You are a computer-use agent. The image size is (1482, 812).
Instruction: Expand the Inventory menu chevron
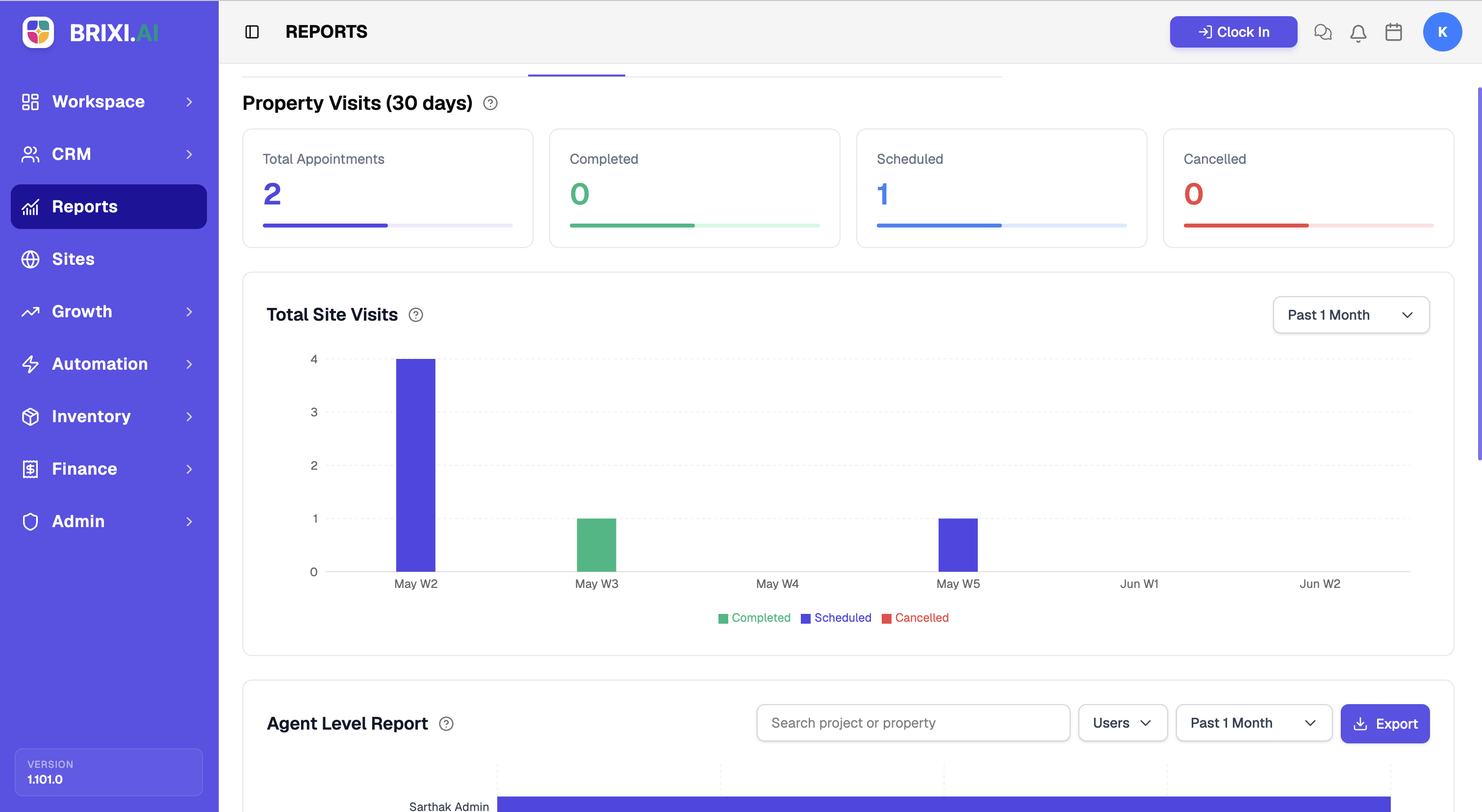pos(189,416)
